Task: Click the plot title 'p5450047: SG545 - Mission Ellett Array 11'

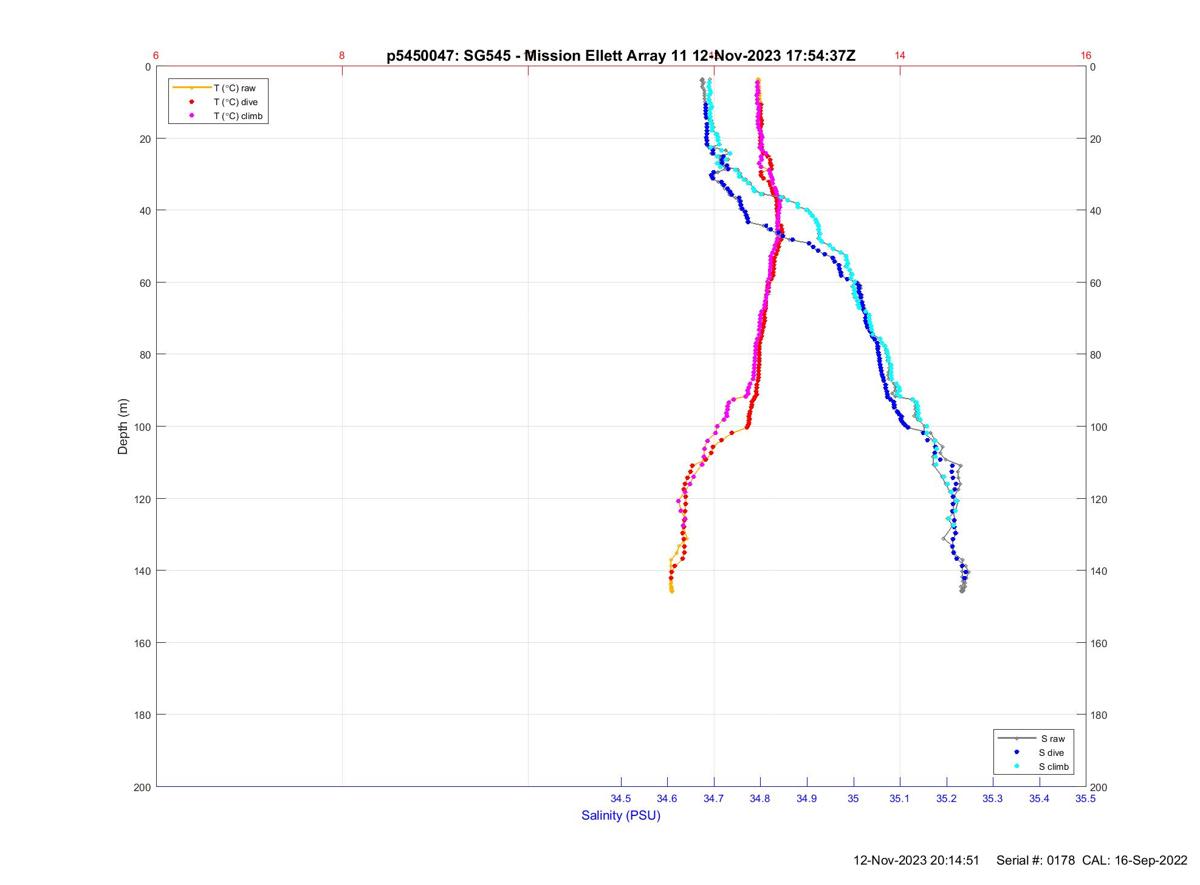Action: pyautogui.click(x=538, y=56)
